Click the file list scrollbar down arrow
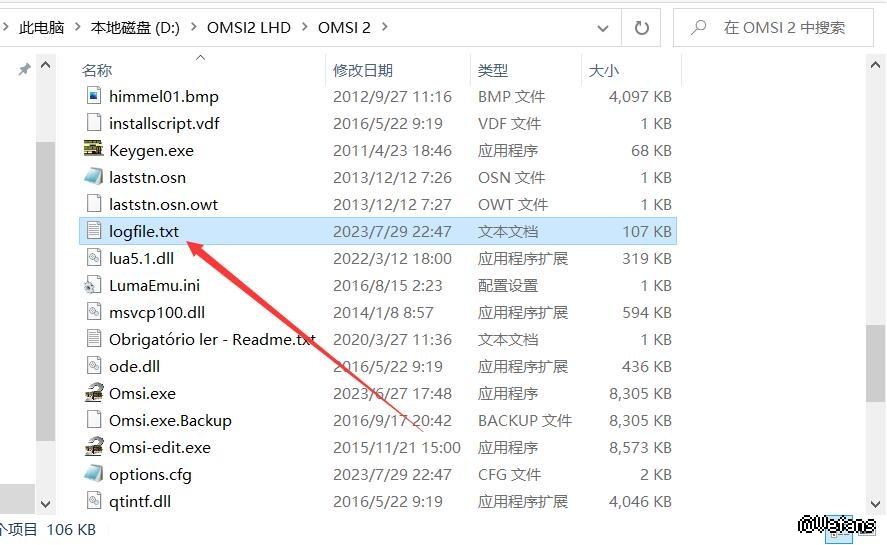887x545 pixels. 875,503
